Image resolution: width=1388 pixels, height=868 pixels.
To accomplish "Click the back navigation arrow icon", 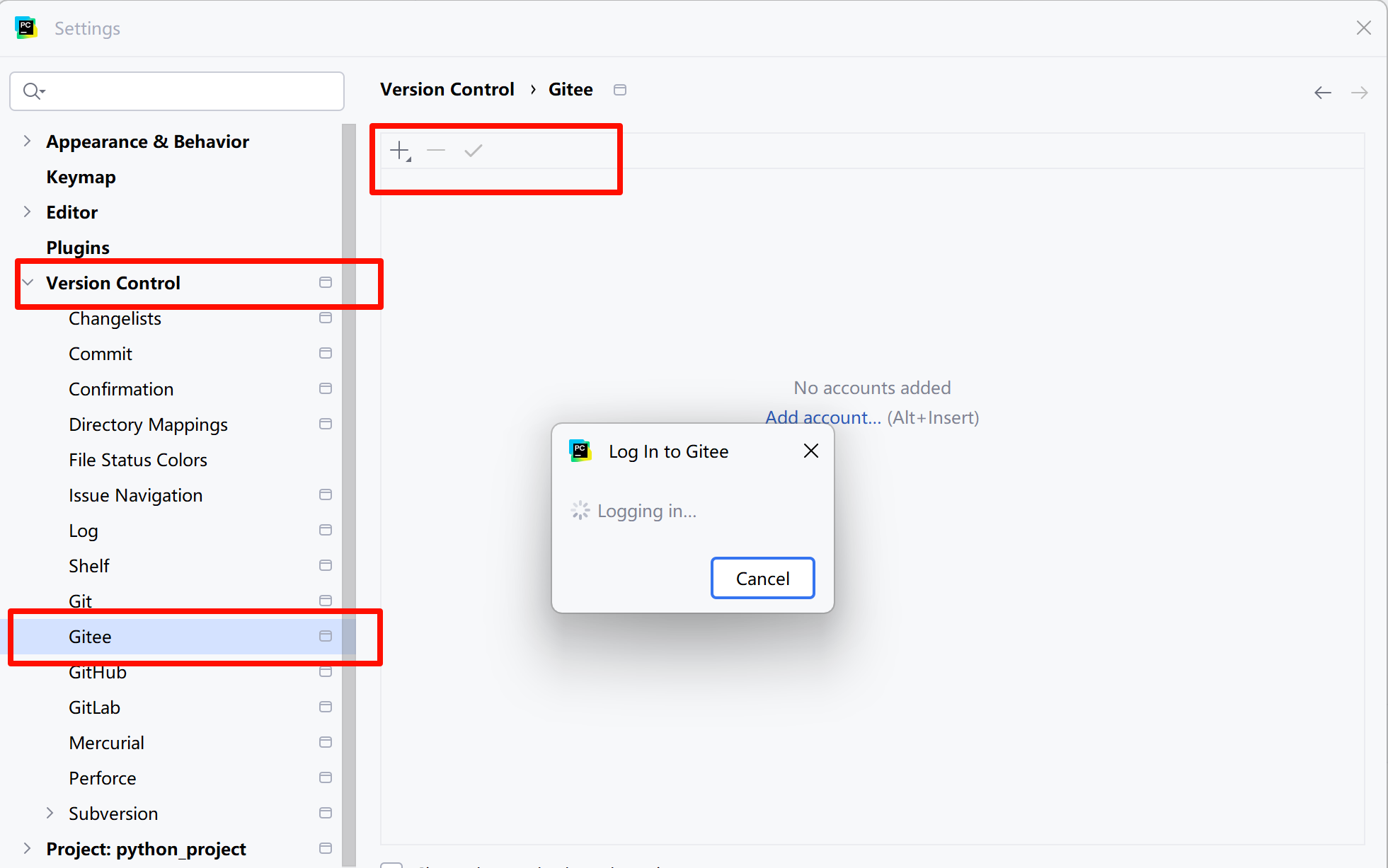I will point(1322,93).
